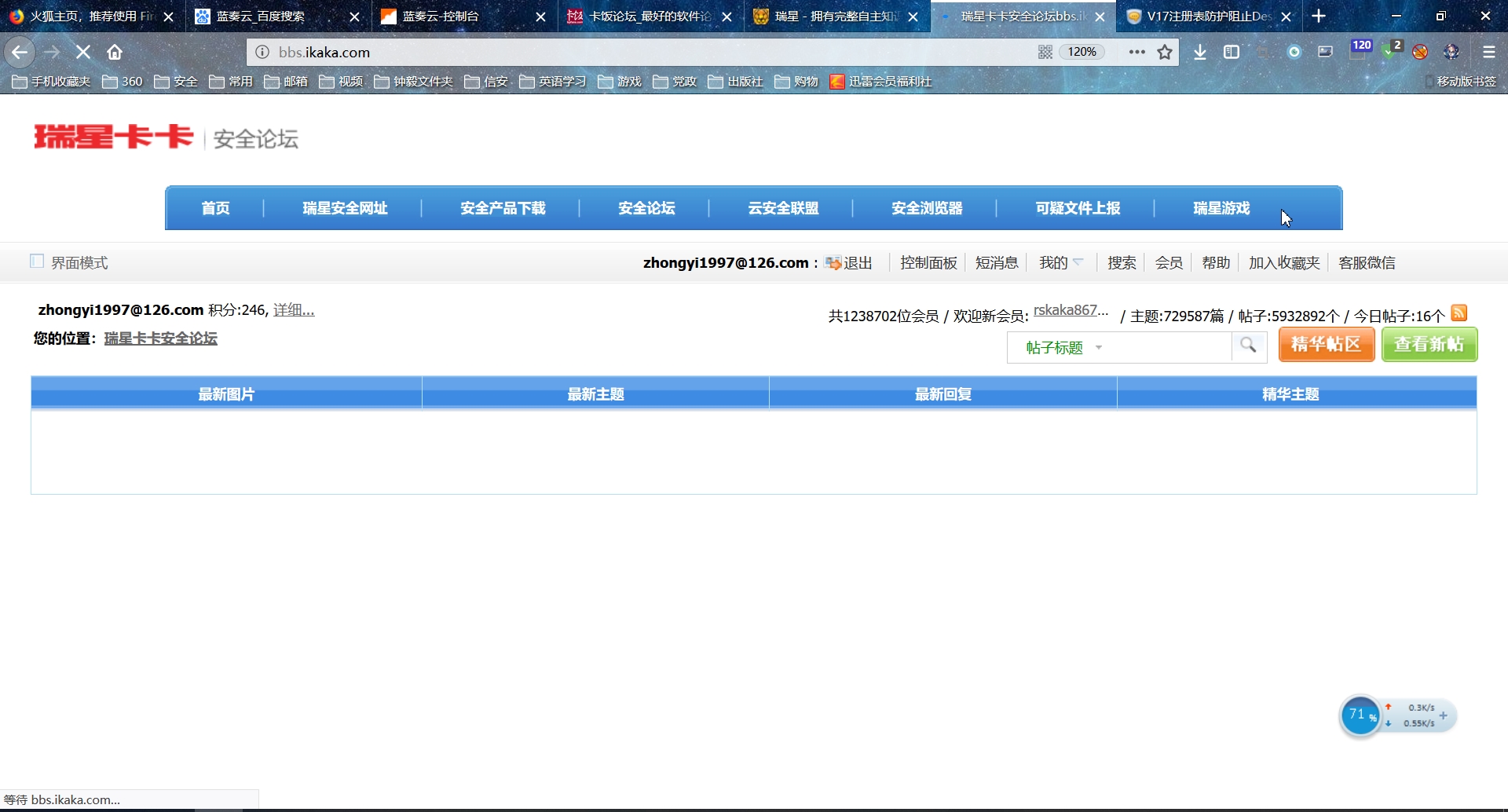Open the extension with the 120 badge
Screen dimensions: 1508x812
(x=1360, y=49)
